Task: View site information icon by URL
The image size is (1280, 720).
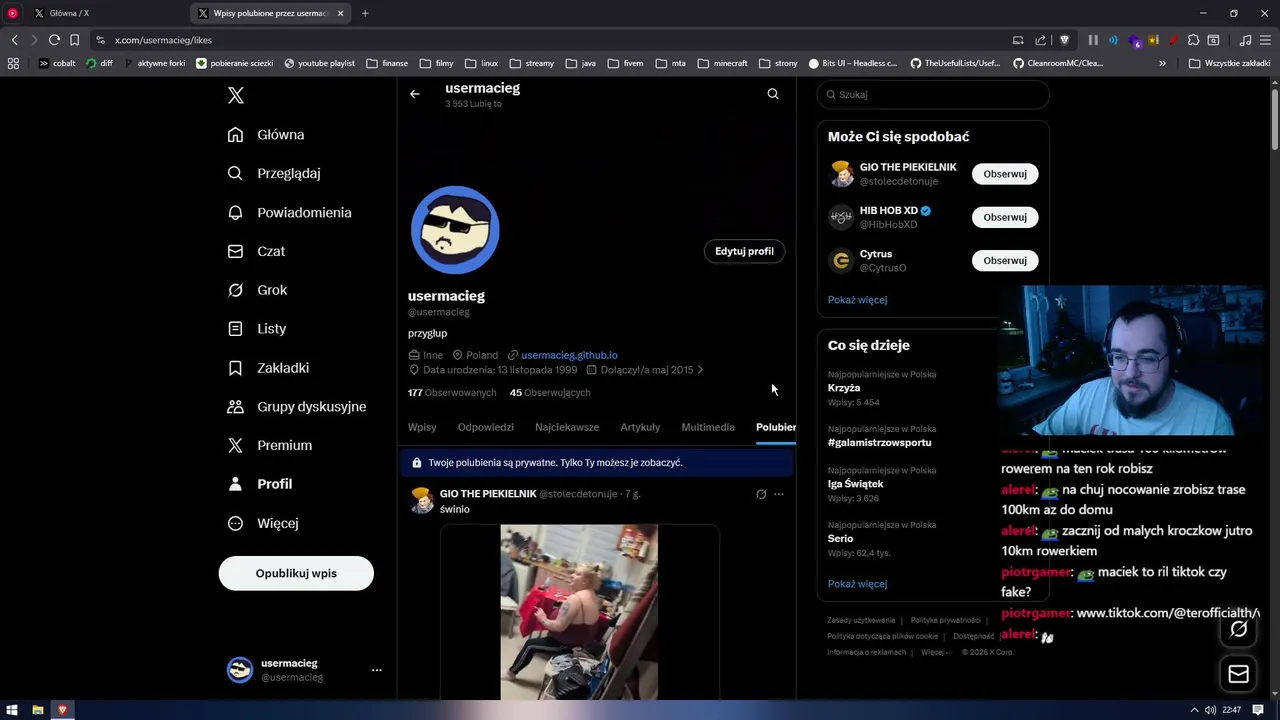Action: (x=100, y=40)
